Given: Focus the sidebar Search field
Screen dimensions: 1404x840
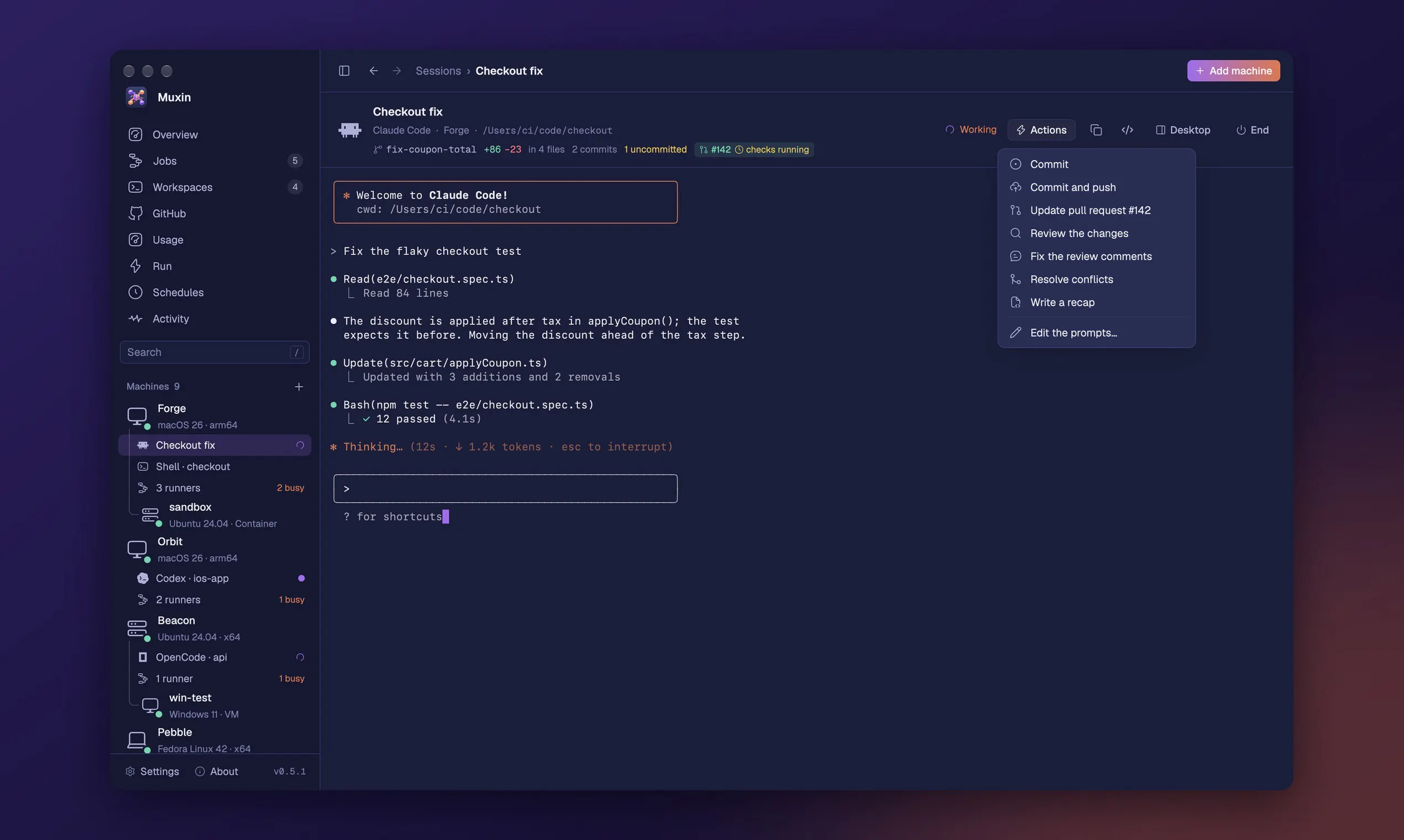Looking at the screenshot, I should [214, 352].
